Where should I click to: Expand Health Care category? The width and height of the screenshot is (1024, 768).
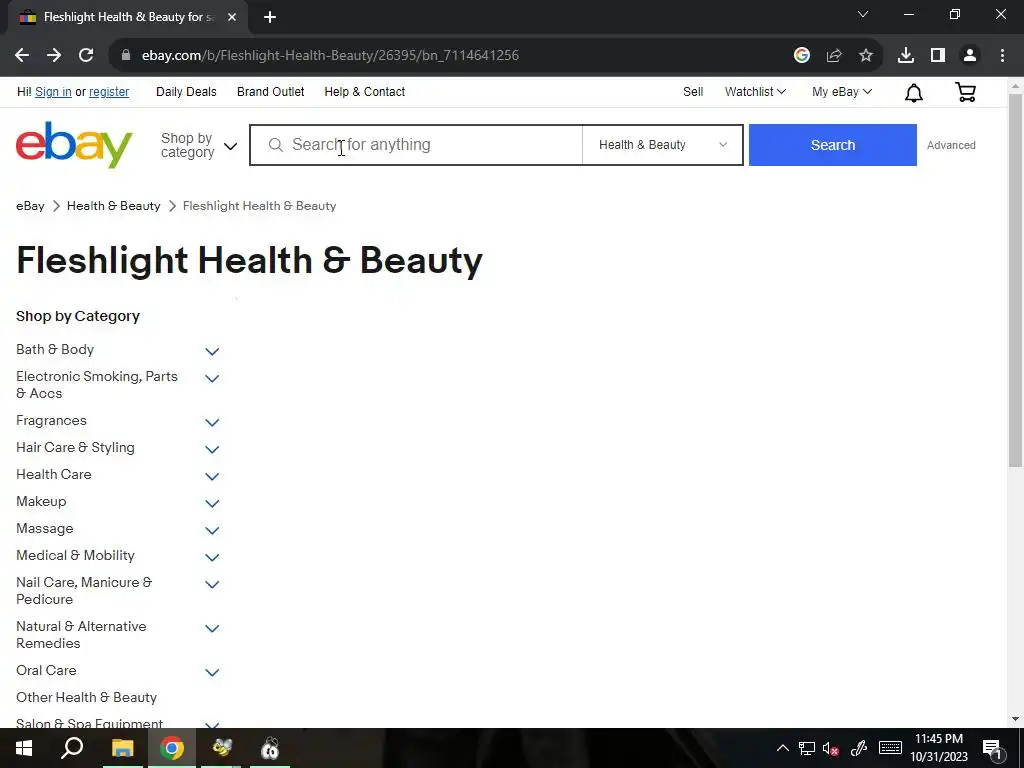[x=212, y=476]
